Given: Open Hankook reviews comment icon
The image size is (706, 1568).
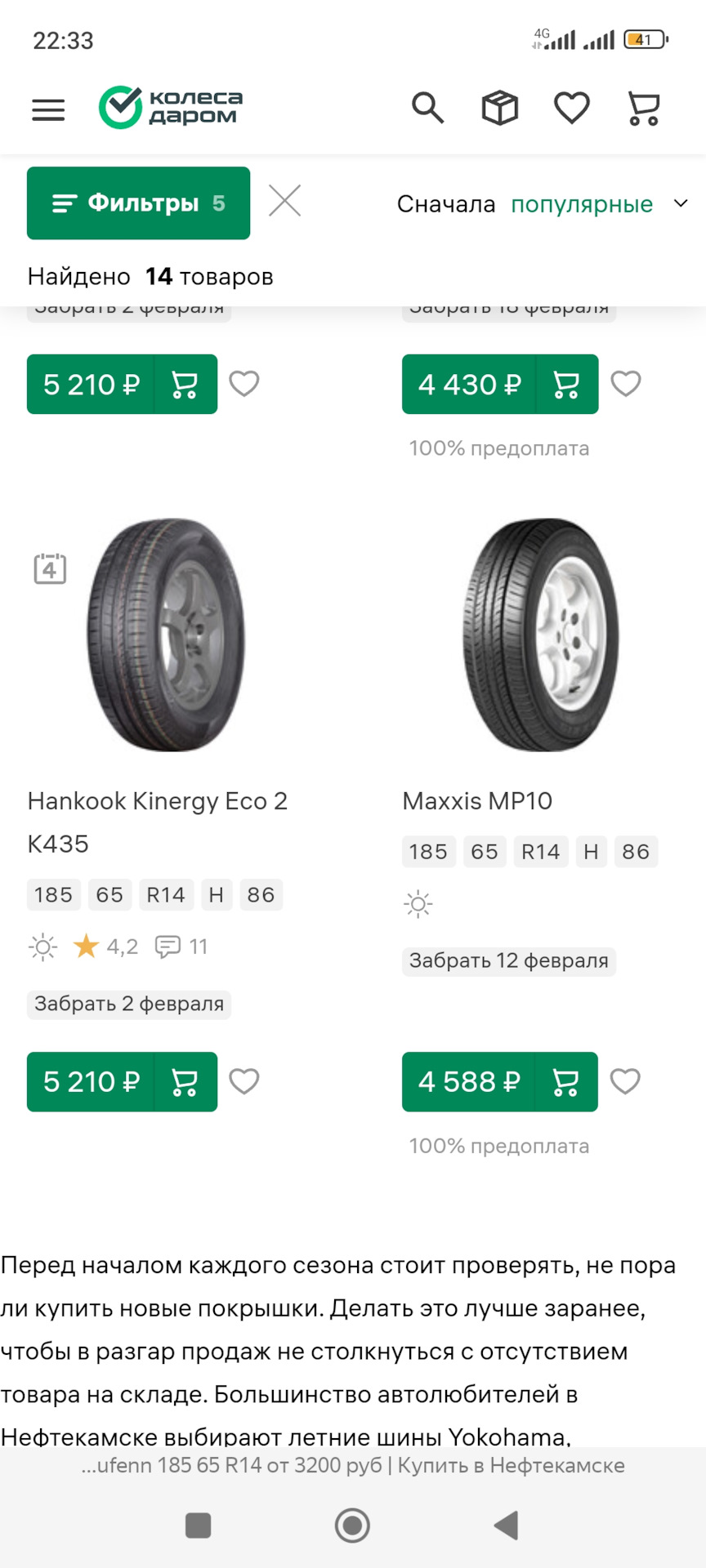Looking at the screenshot, I should (x=168, y=947).
